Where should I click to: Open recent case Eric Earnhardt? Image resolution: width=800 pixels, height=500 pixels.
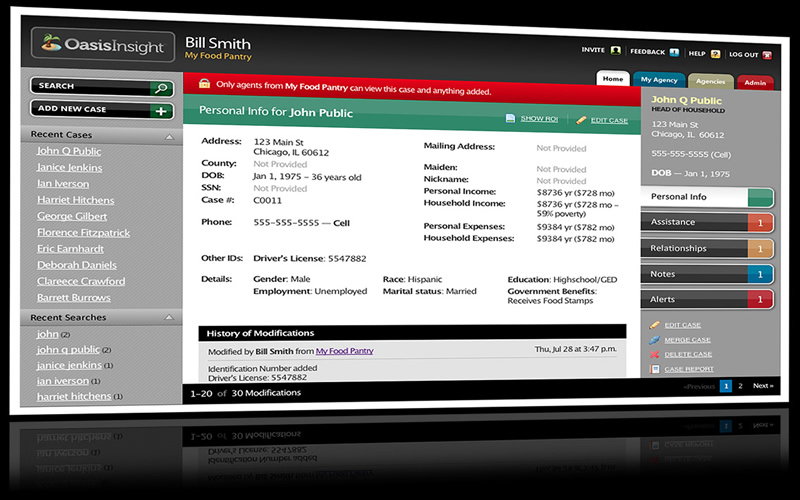coord(70,248)
